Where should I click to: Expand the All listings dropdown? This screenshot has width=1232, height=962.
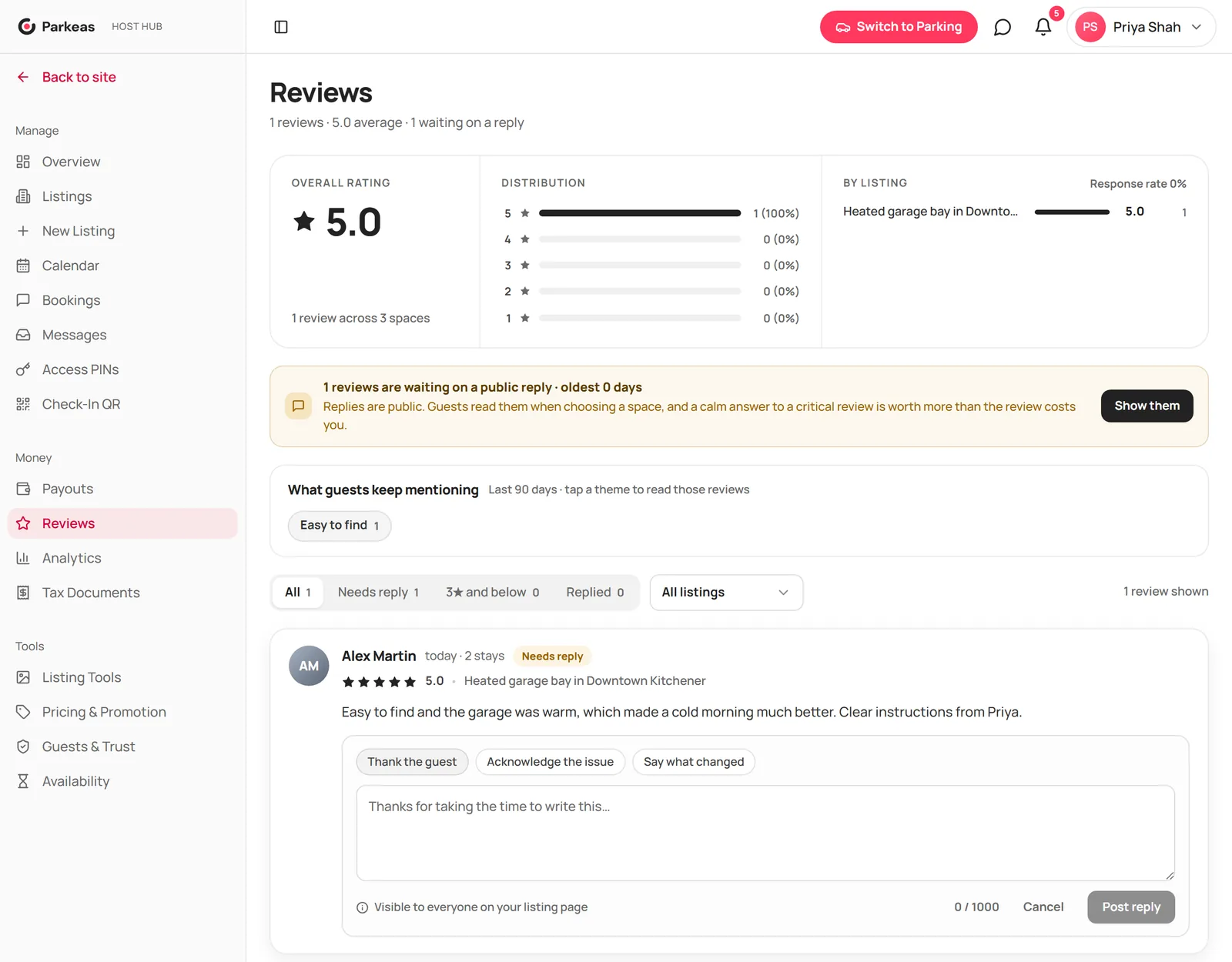(726, 593)
